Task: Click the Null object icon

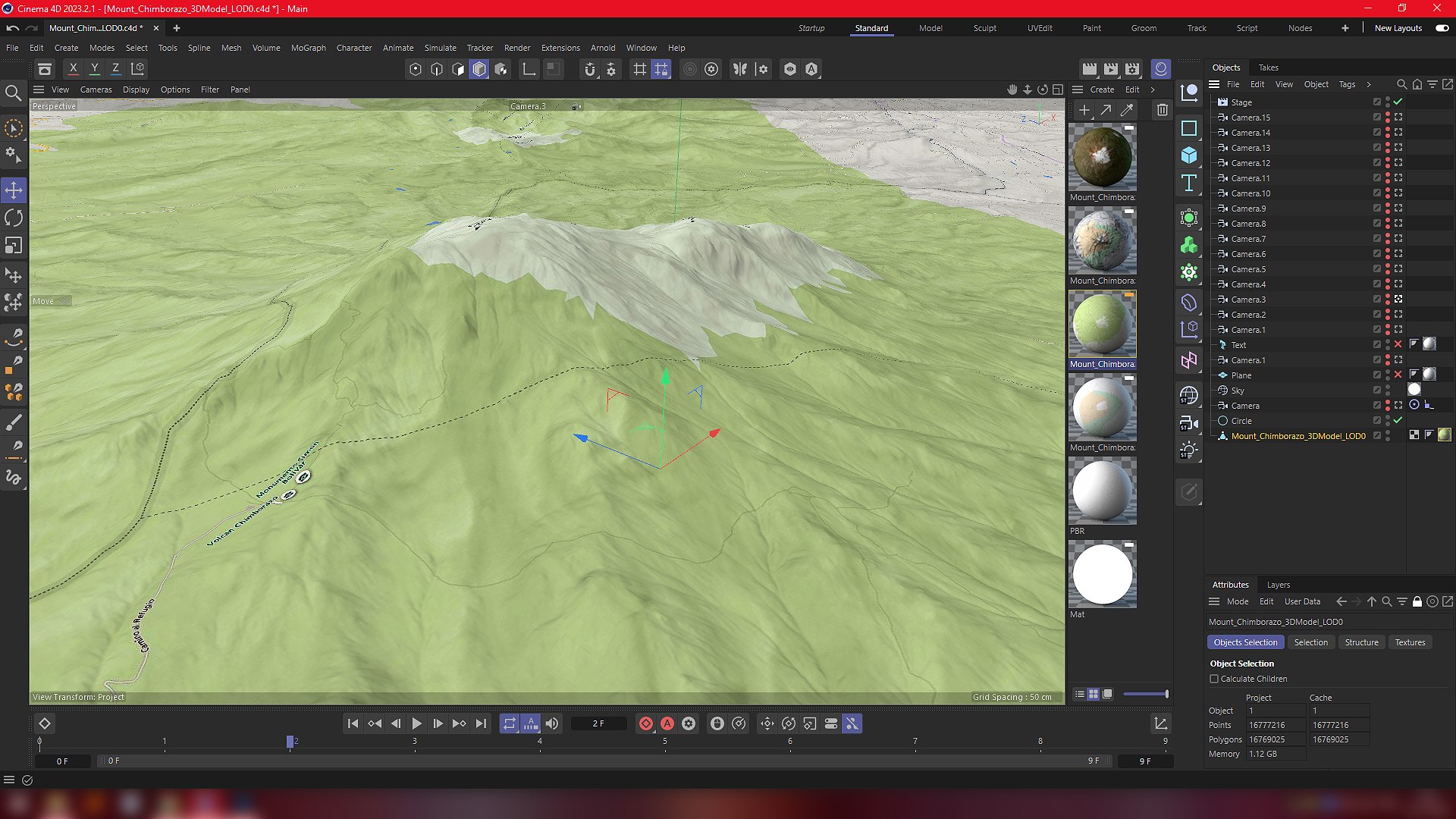Action: coord(1189,93)
